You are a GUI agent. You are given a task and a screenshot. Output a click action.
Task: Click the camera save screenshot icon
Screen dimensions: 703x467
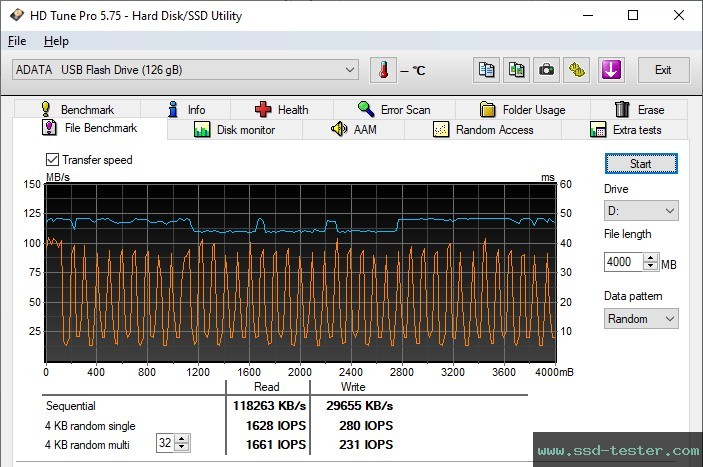tap(547, 70)
